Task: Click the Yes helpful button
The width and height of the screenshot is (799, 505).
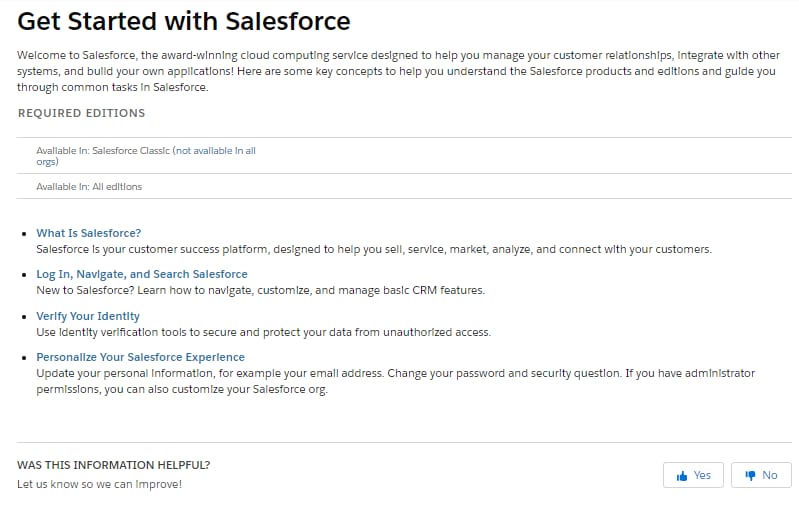Action: (693, 475)
